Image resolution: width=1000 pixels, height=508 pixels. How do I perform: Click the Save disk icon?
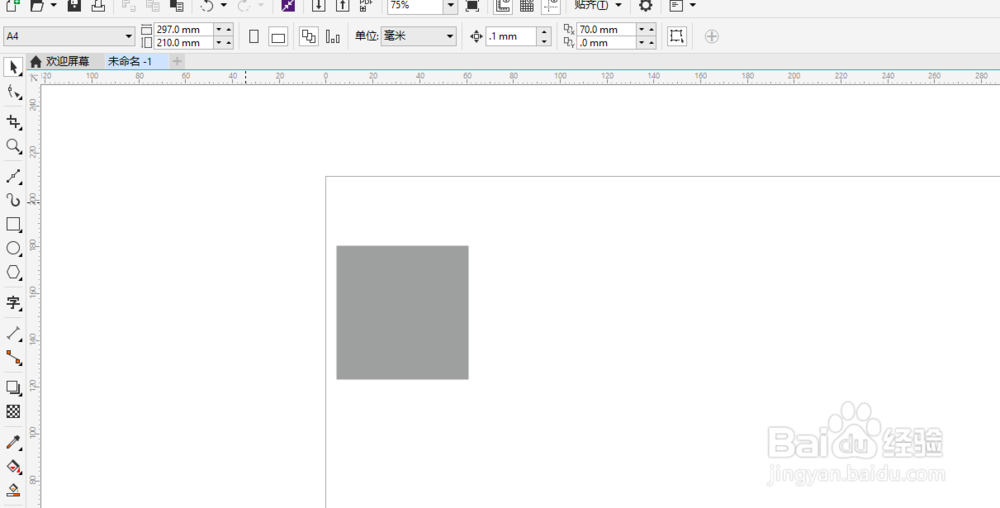(x=74, y=6)
